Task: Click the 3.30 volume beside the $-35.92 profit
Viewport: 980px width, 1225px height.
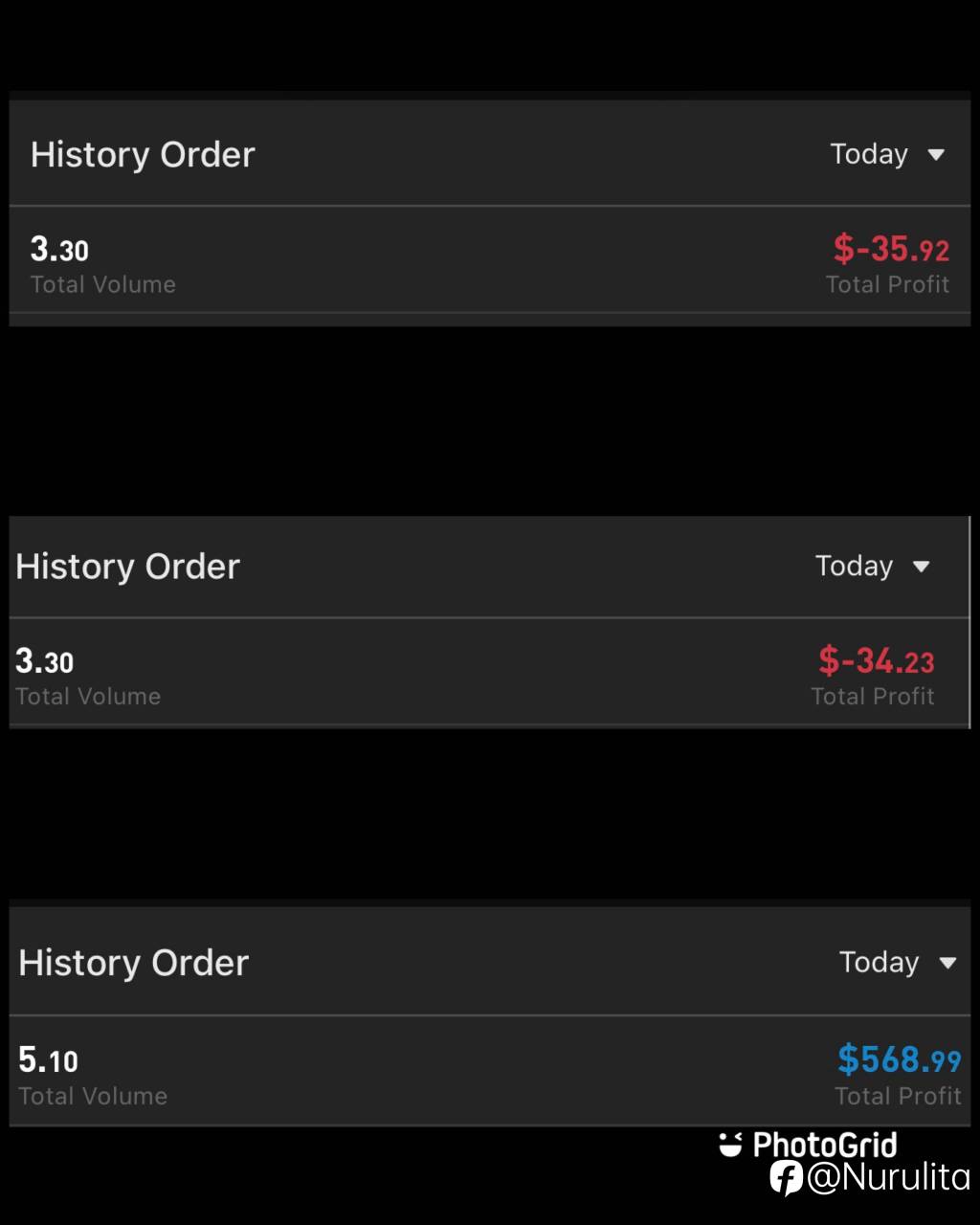Action: [59, 250]
